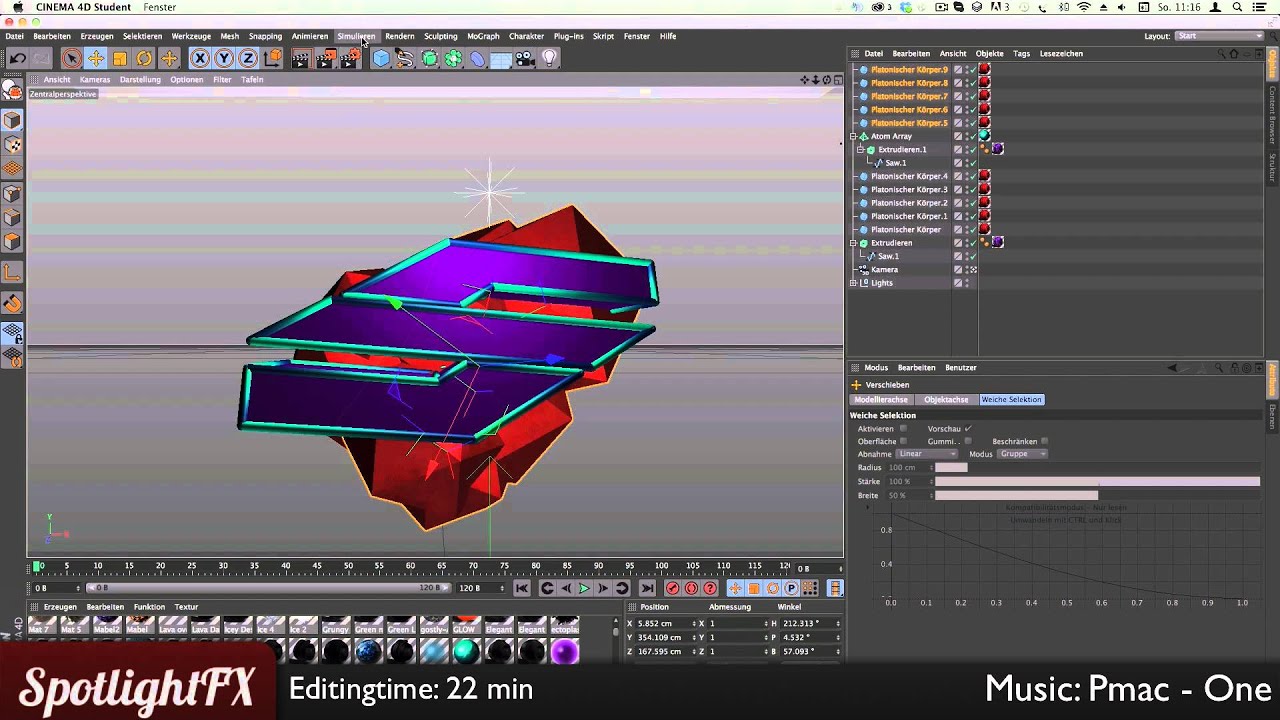Viewport: 1280px width, 720px height.
Task: Open the NURBS generators icon
Action: (x=429, y=58)
